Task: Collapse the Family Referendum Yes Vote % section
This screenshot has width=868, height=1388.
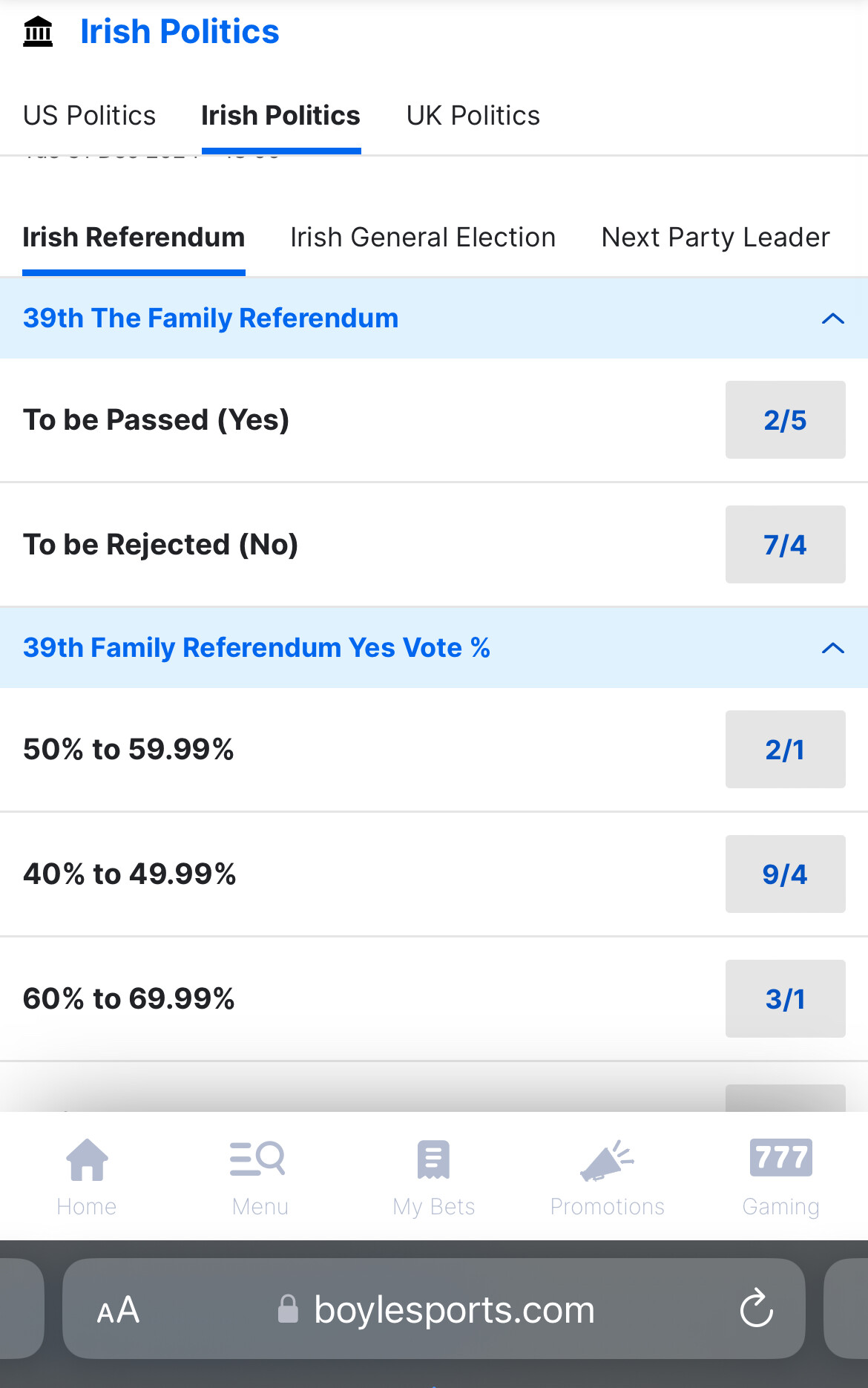Action: (832, 648)
